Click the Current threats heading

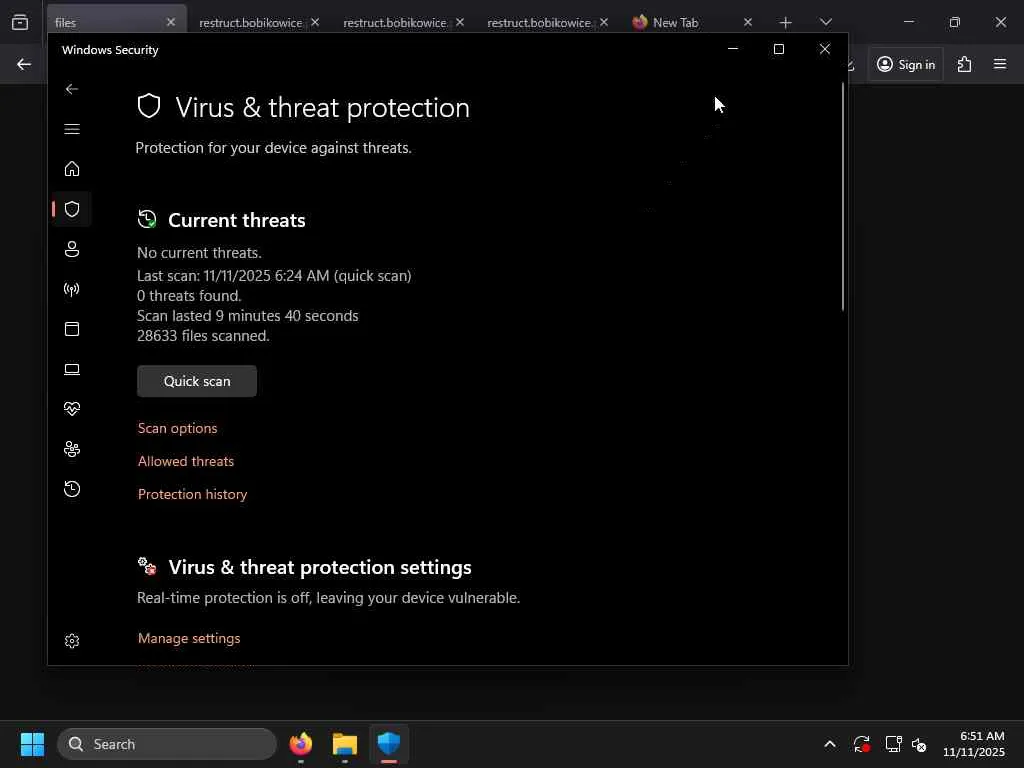236,220
